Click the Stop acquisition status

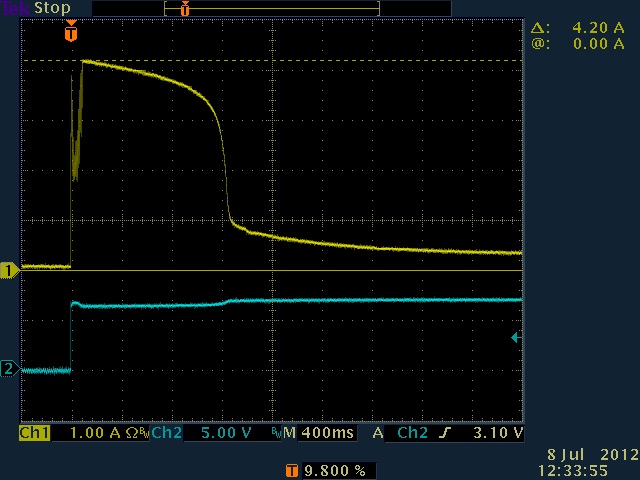click(x=53, y=8)
